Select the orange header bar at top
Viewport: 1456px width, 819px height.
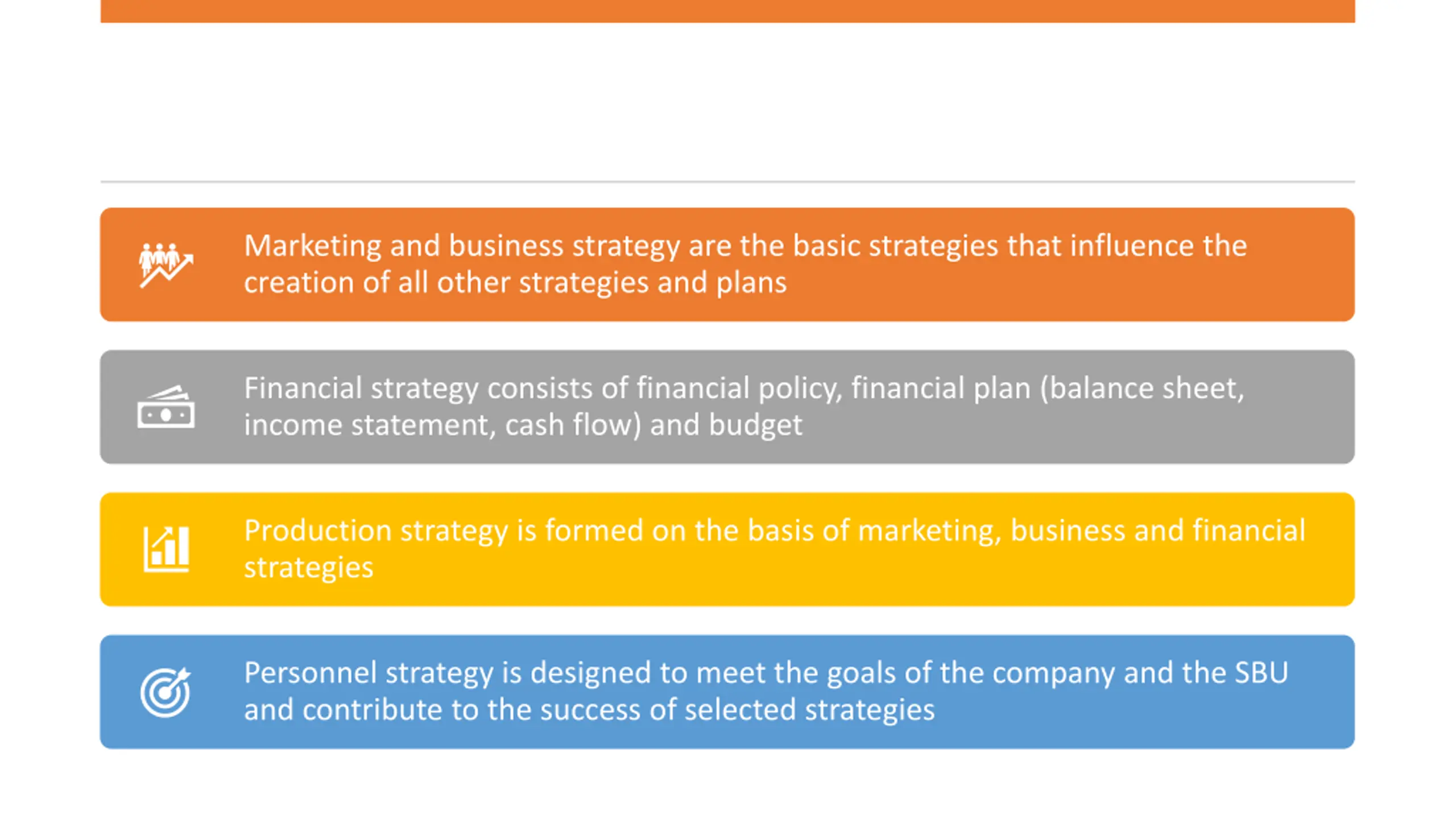pos(728,10)
